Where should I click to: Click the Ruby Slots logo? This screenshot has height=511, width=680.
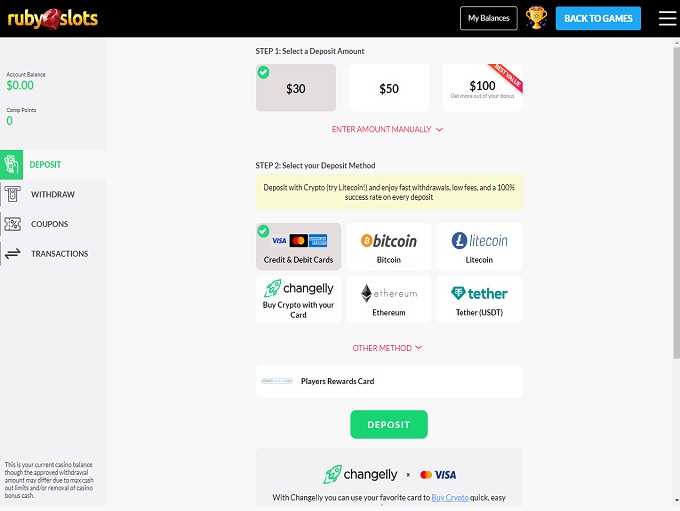point(53,17)
